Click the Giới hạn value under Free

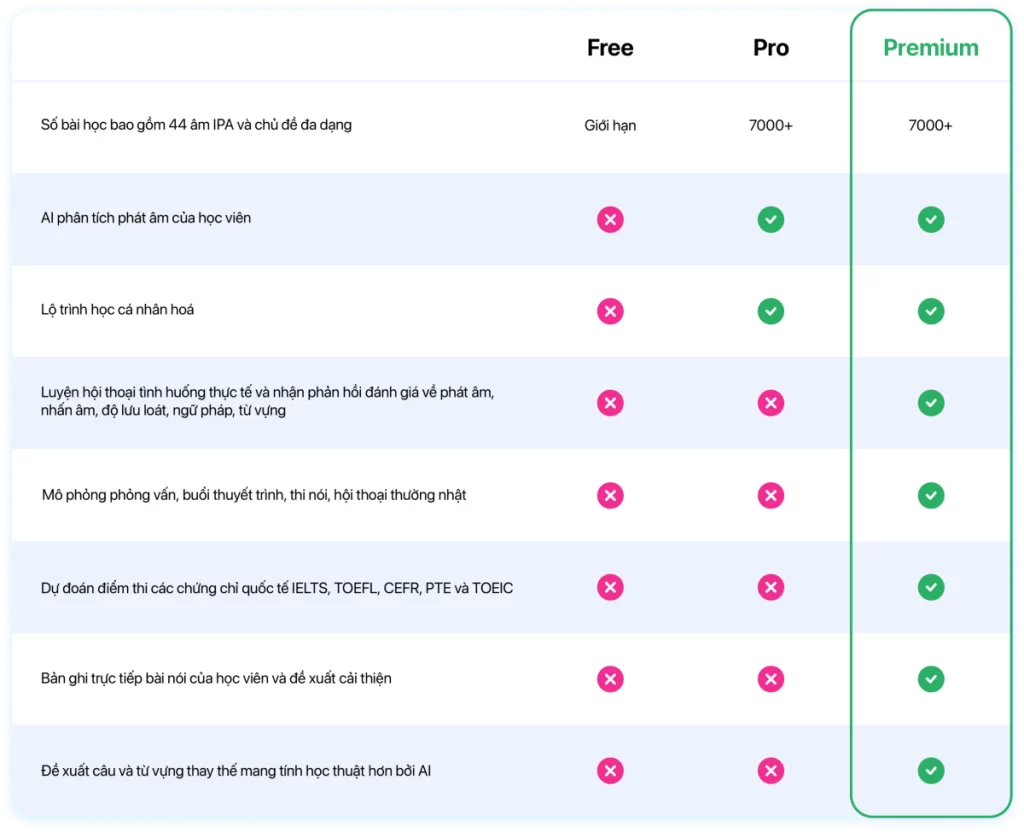coord(610,126)
